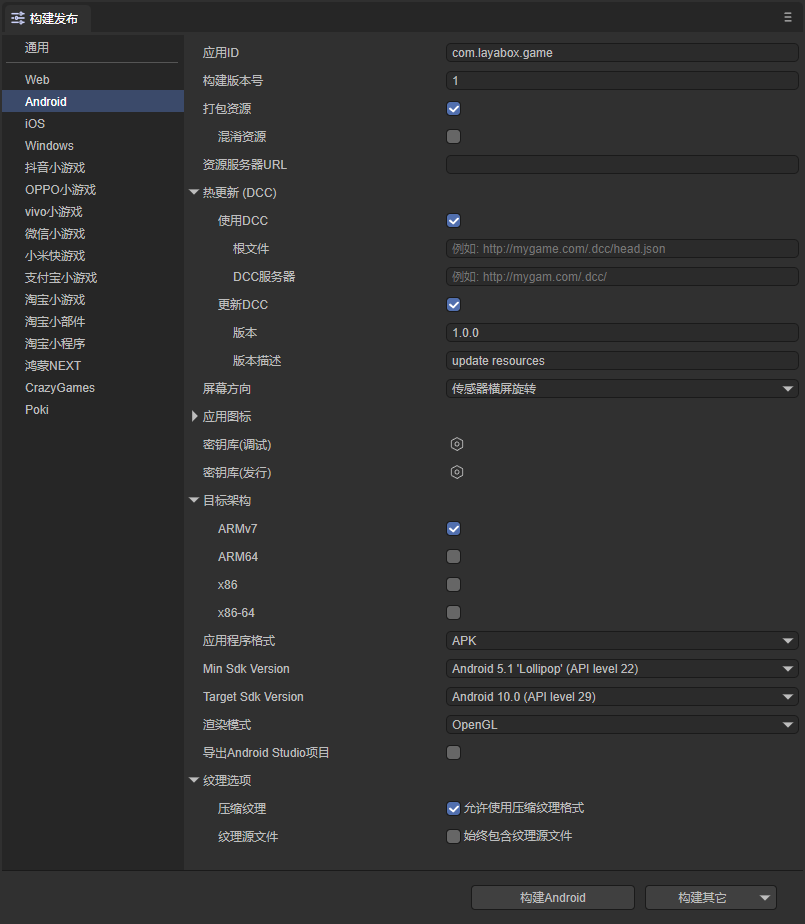Switch to the 构建发布 tab

(47, 18)
